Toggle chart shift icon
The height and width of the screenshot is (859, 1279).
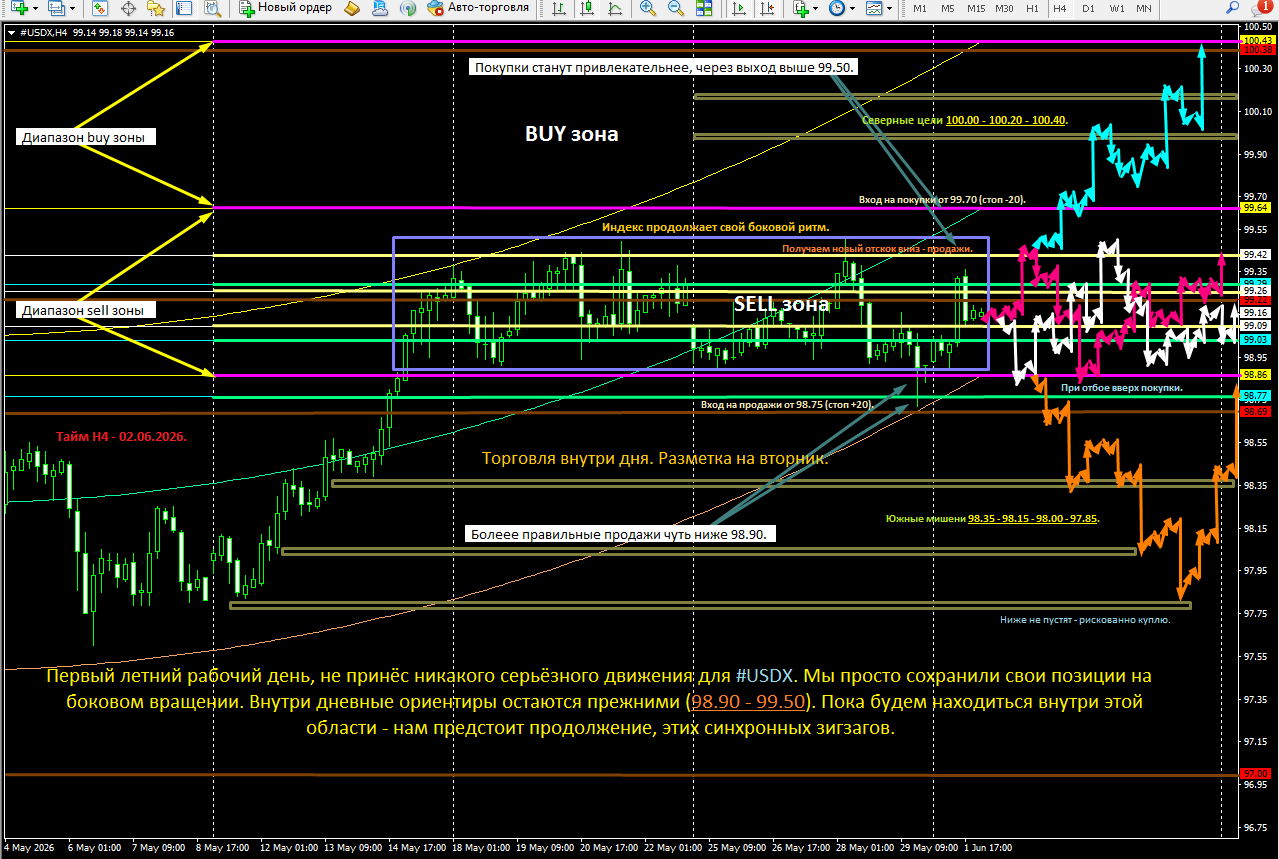(x=767, y=8)
